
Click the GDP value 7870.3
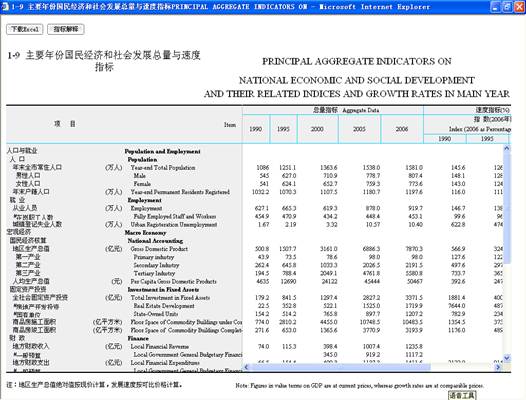[x=414, y=249]
